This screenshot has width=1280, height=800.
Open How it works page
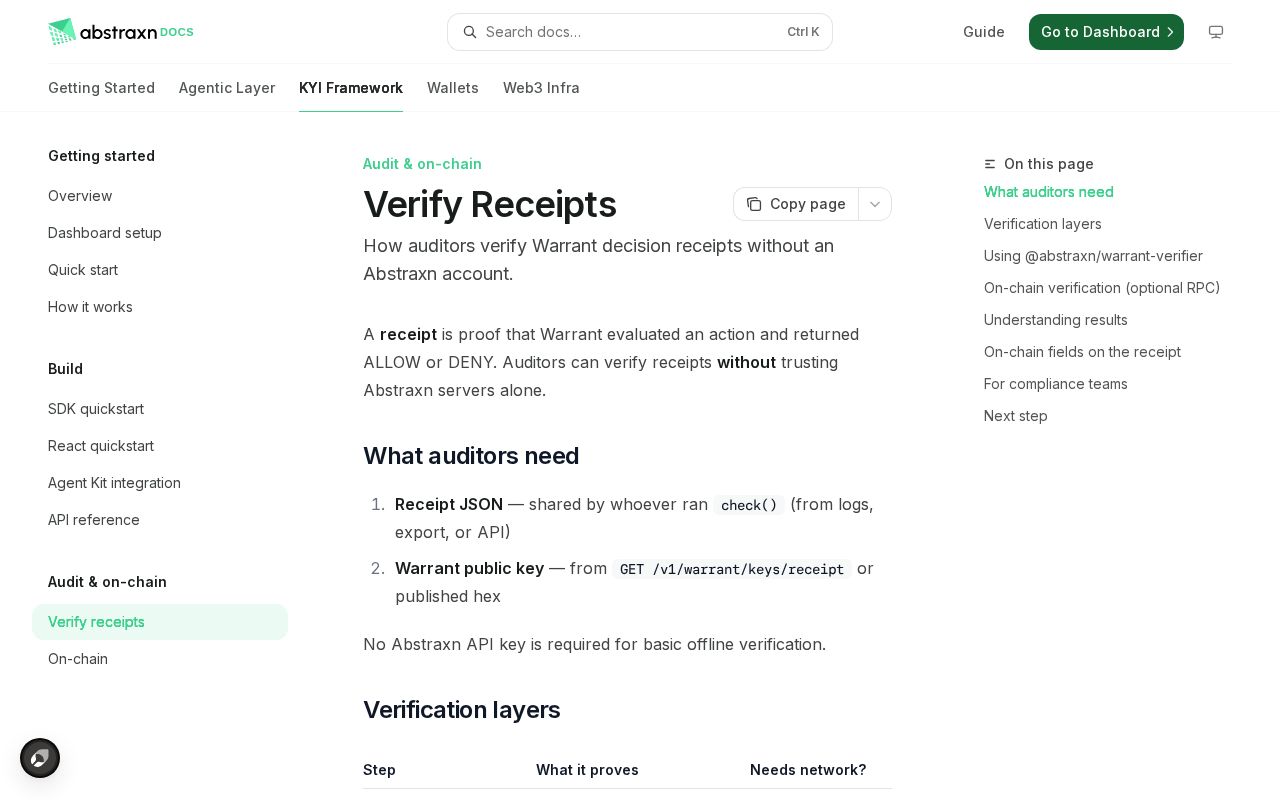pos(160,307)
